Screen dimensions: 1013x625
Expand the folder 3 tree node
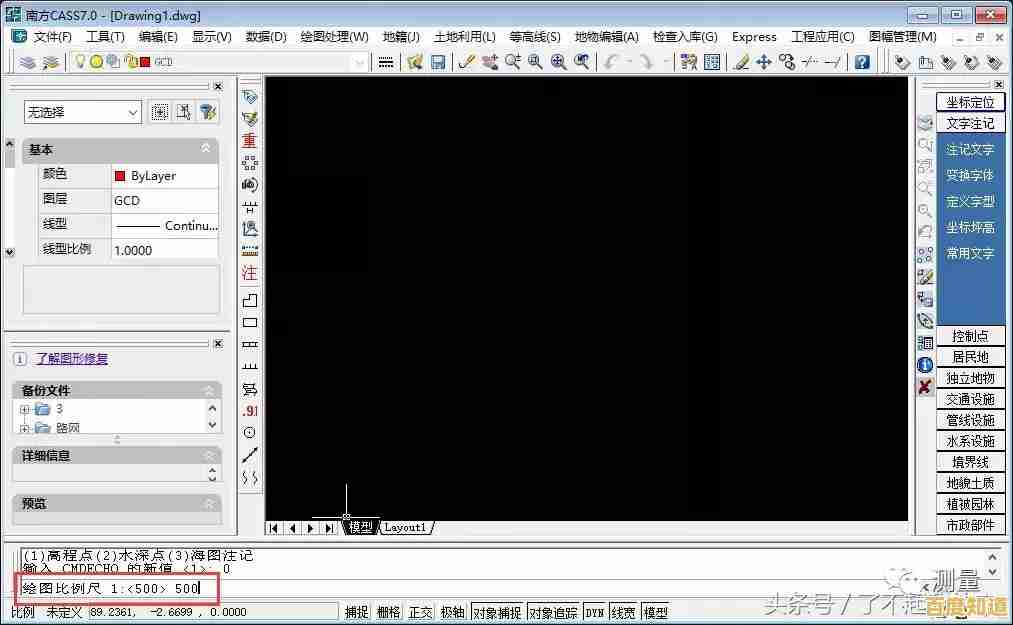point(25,409)
